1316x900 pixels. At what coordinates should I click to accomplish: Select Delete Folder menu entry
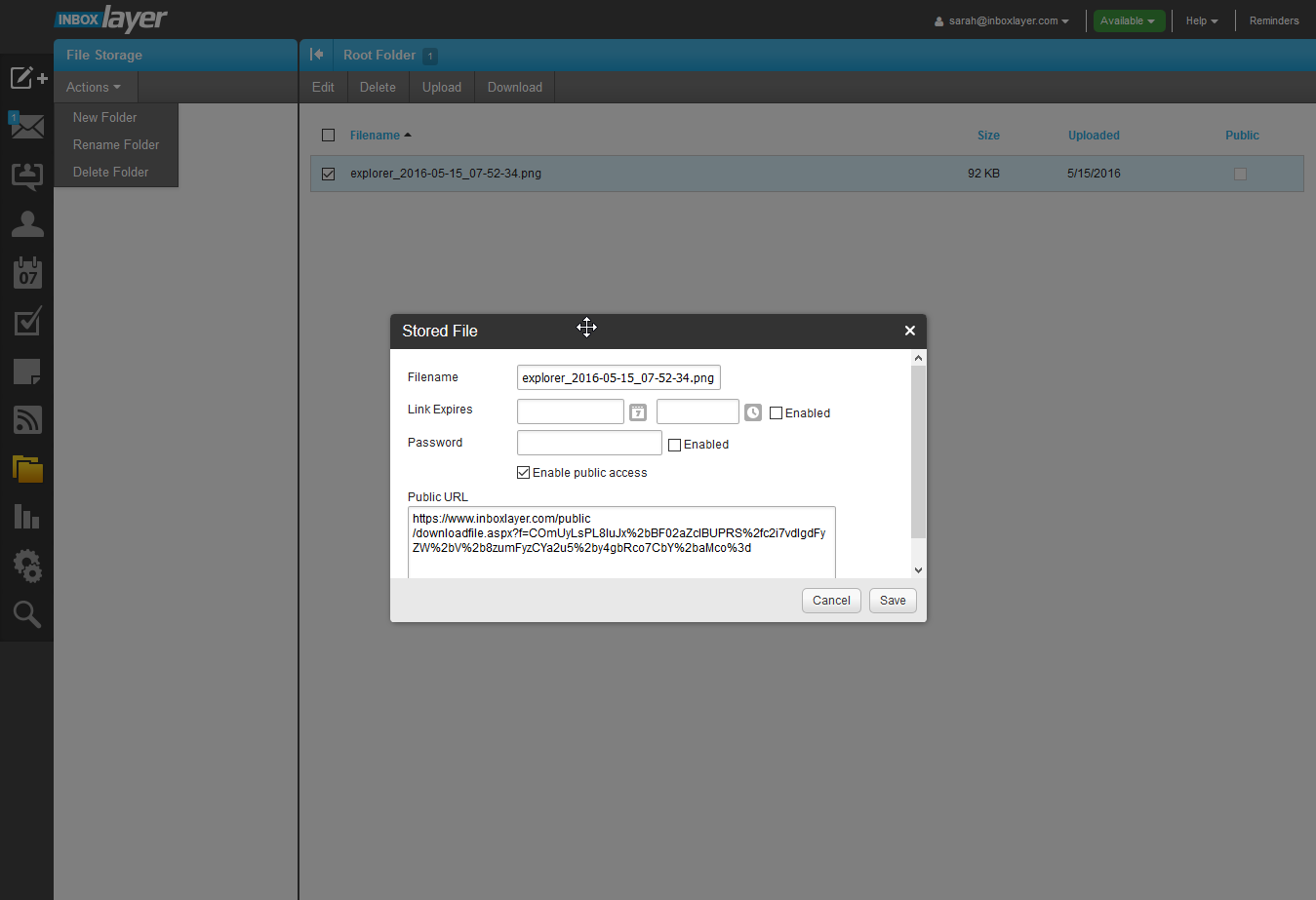[x=111, y=173]
